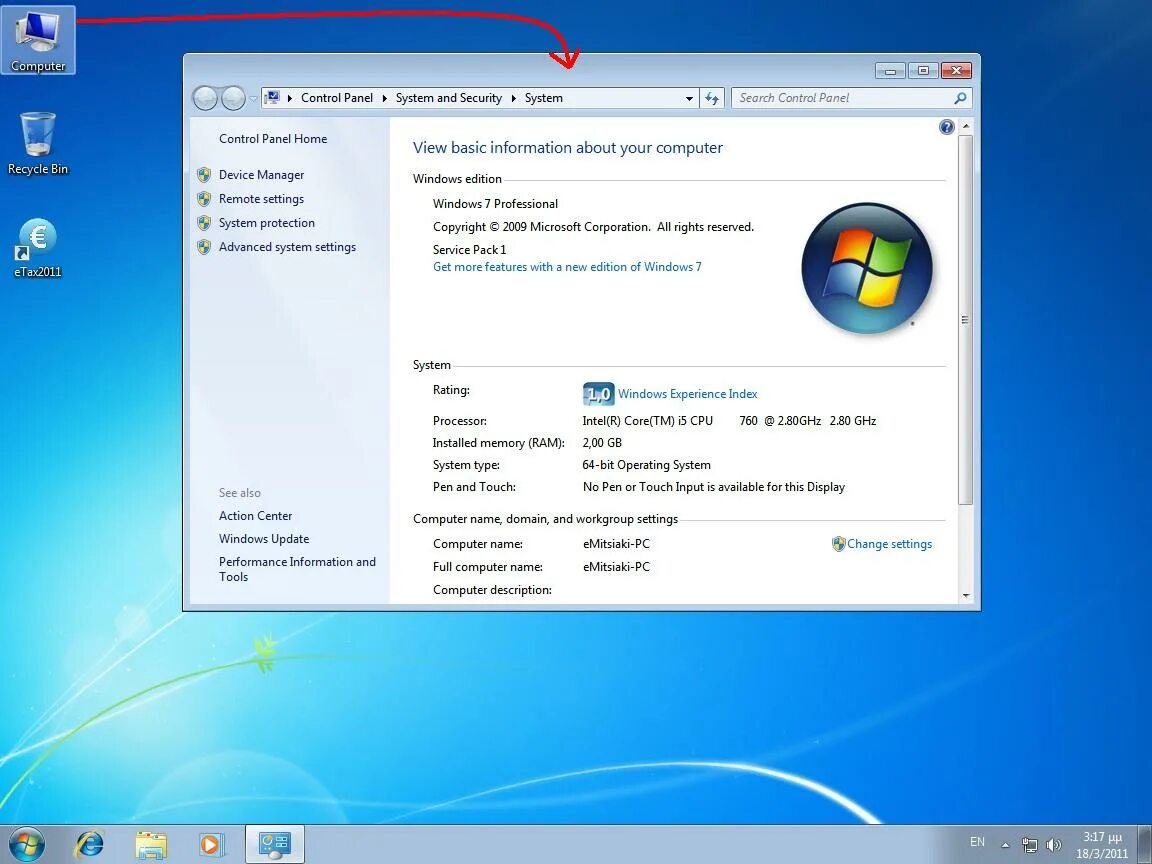1152x864 pixels.
Task: Click the search magnifier icon
Action: pos(960,98)
